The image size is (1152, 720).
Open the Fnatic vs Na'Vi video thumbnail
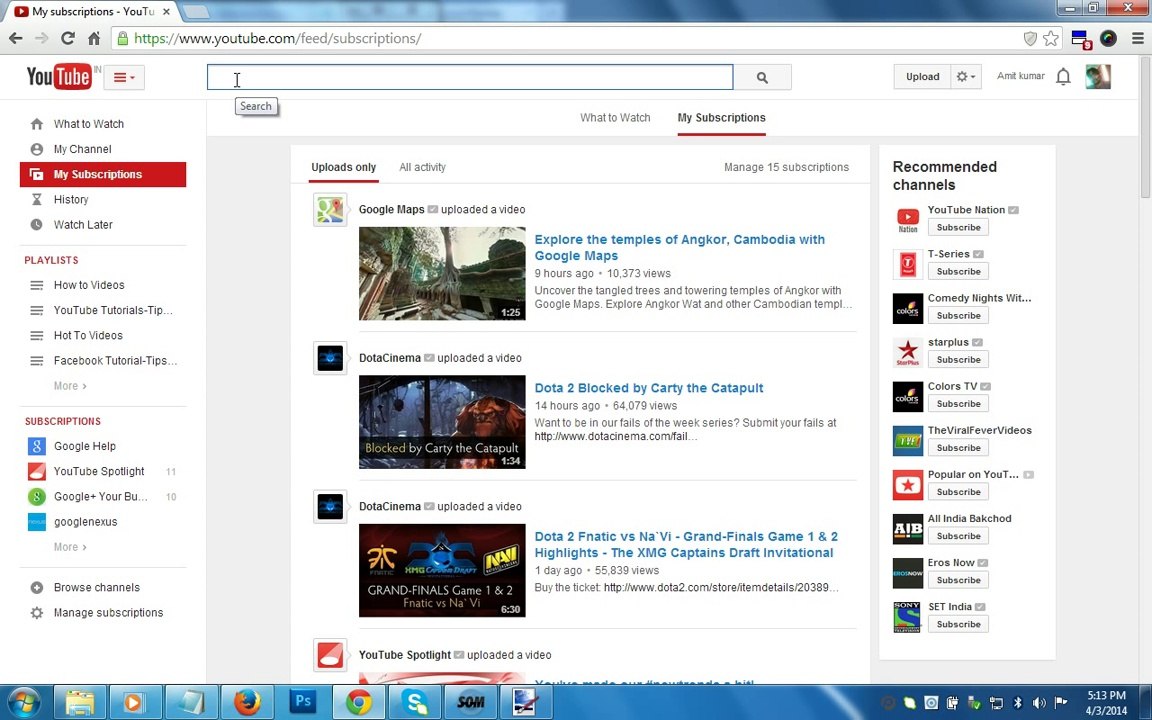pyautogui.click(x=442, y=570)
